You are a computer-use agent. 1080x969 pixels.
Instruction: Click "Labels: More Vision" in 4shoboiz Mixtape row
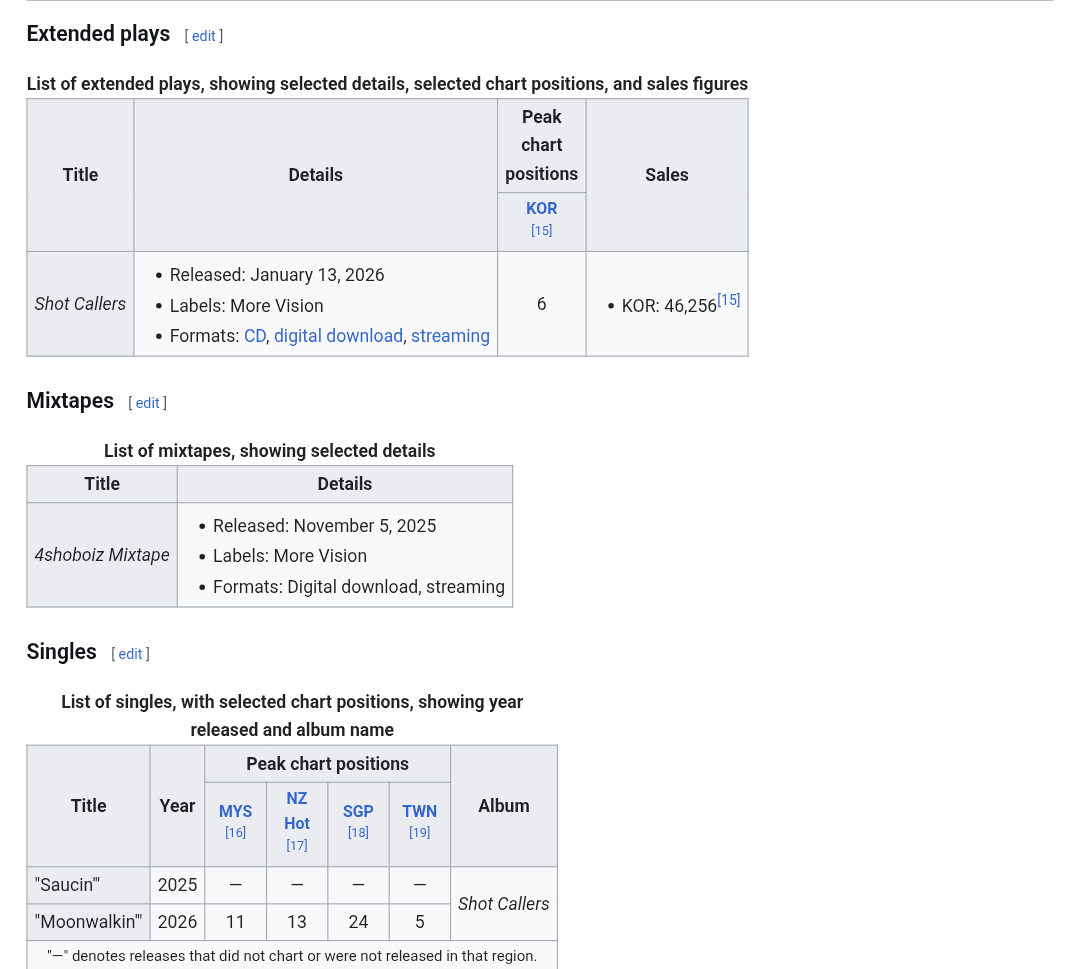coord(290,556)
